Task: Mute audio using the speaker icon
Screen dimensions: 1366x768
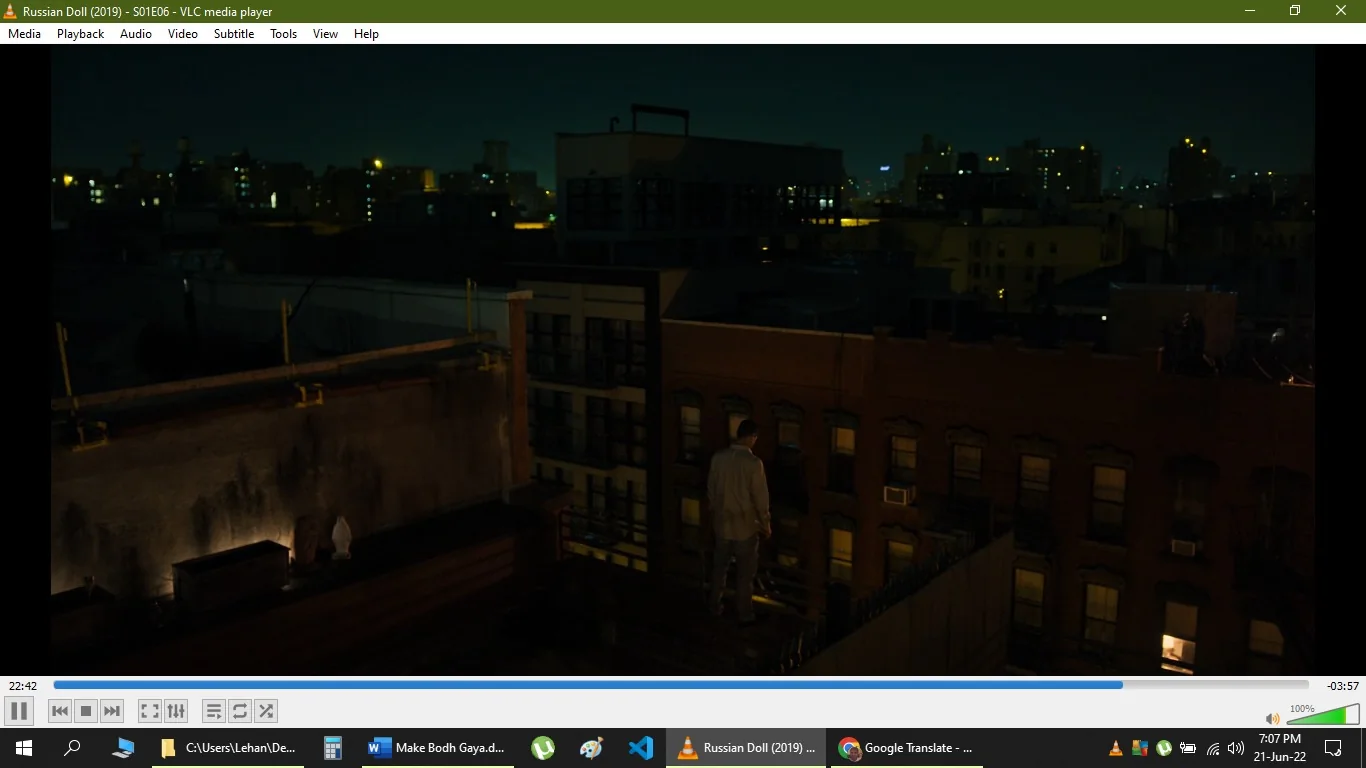Action: tap(1272, 718)
